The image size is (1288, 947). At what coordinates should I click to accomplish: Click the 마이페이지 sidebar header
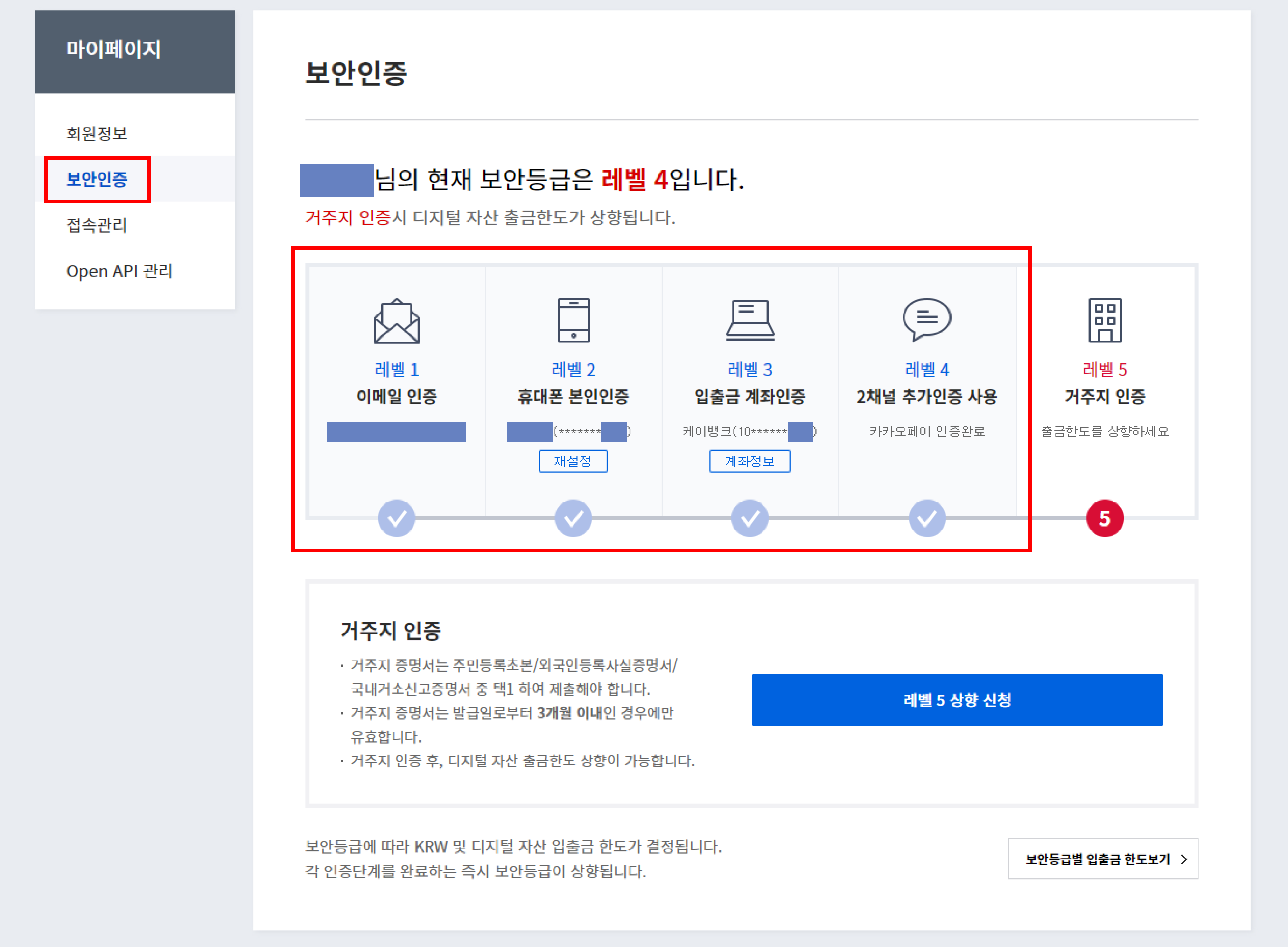(114, 49)
